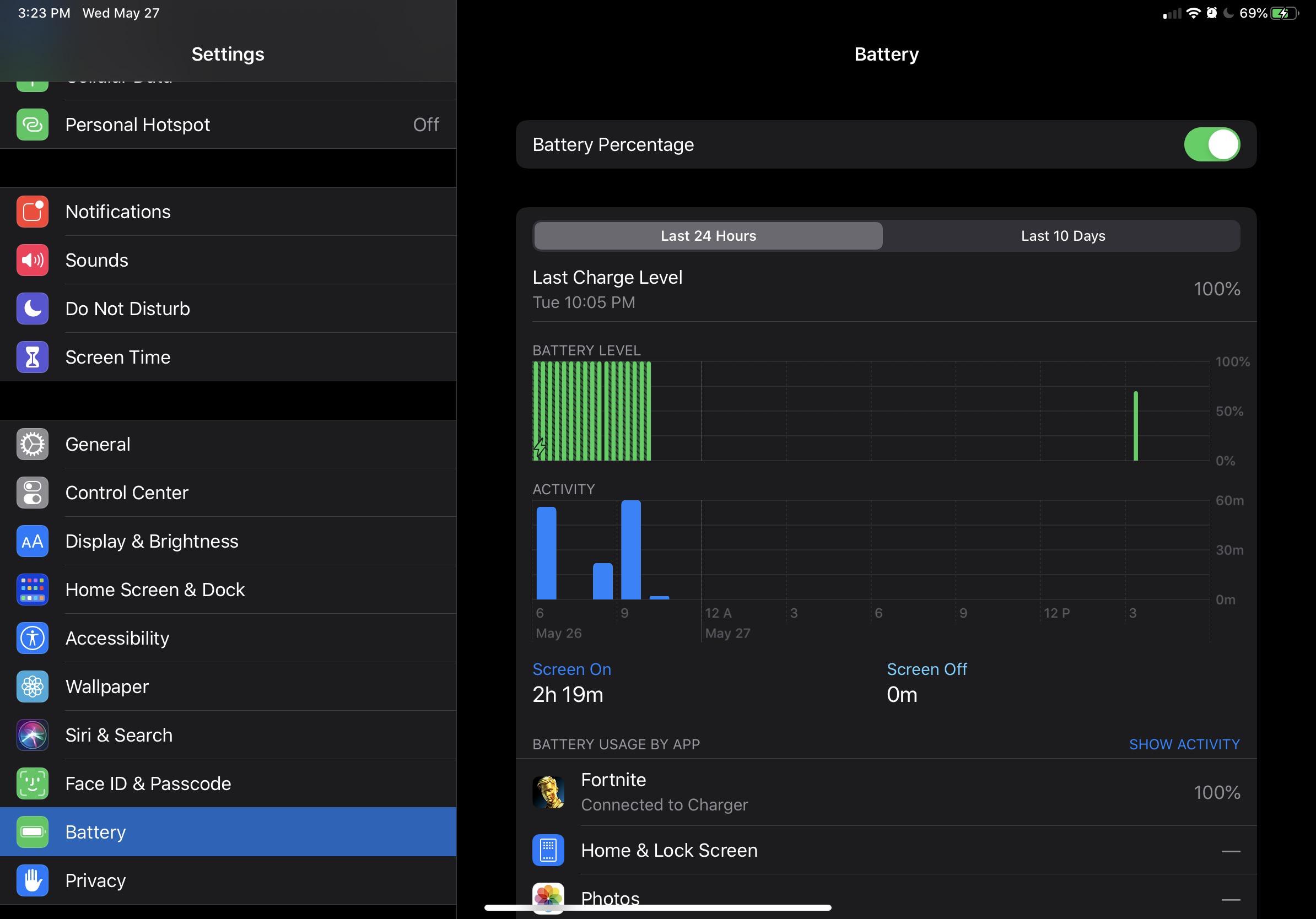Viewport: 1316px width, 919px height.
Task: Open Control Center settings icon
Action: [x=32, y=493]
